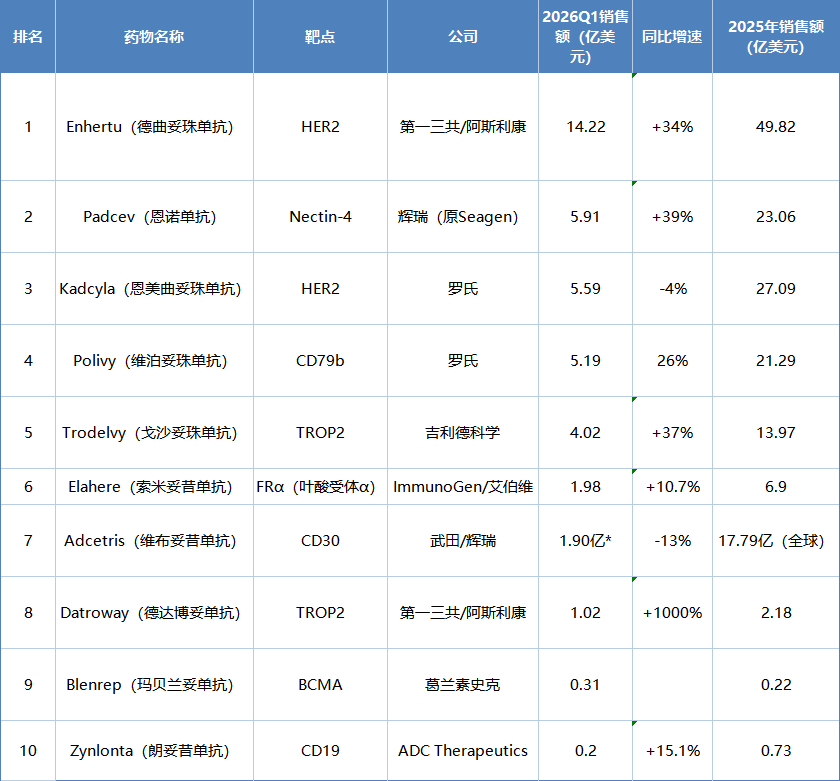Click the 武田/辉瑞 company cell

[x=463, y=540]
